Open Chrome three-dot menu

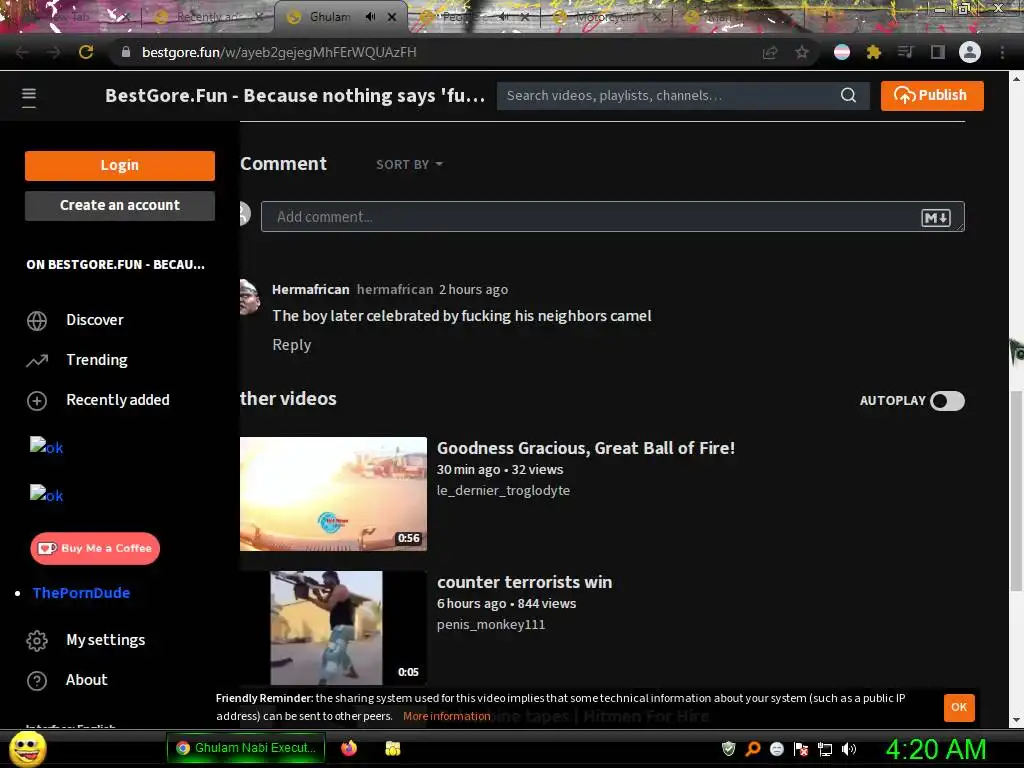[1002, 52]
